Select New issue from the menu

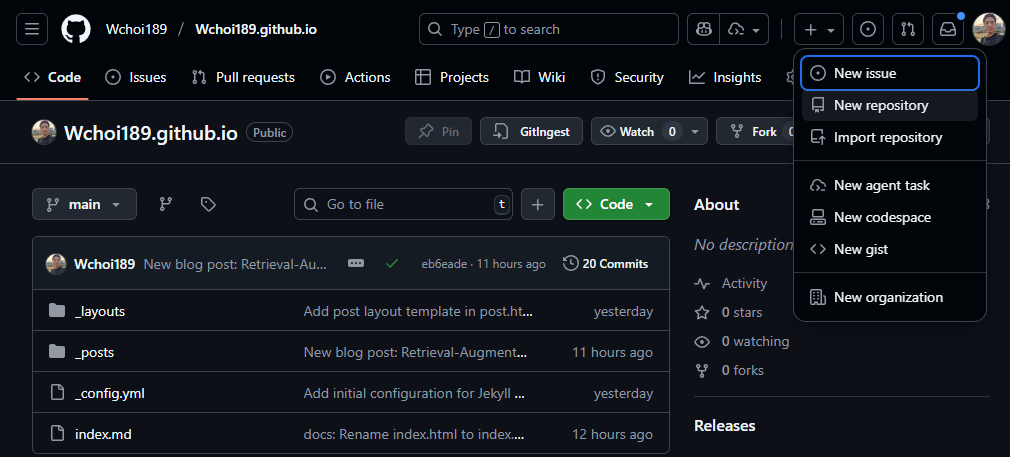[x=890, y=73]
